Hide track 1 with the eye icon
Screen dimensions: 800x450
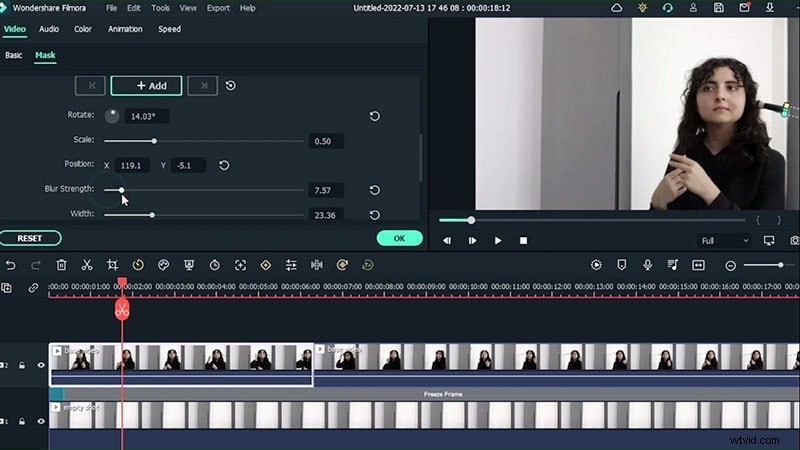pos(41,421)
